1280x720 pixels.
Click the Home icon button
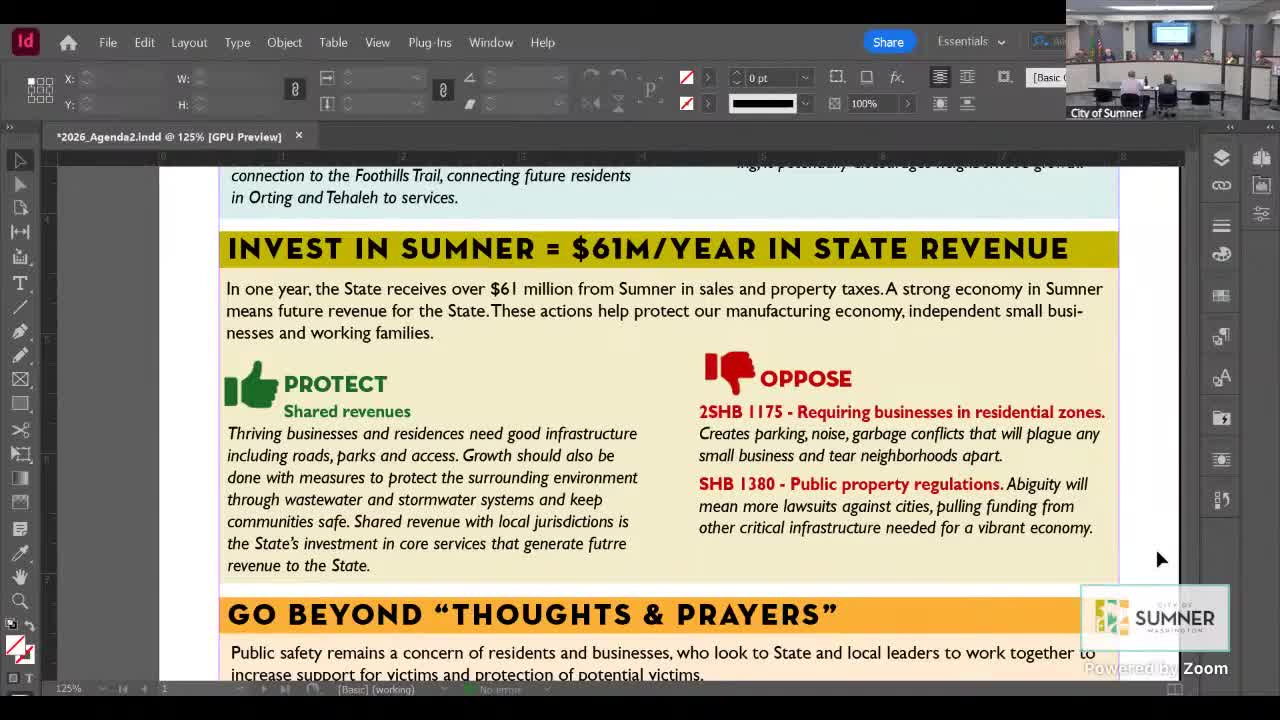click(x=67, y=42)
